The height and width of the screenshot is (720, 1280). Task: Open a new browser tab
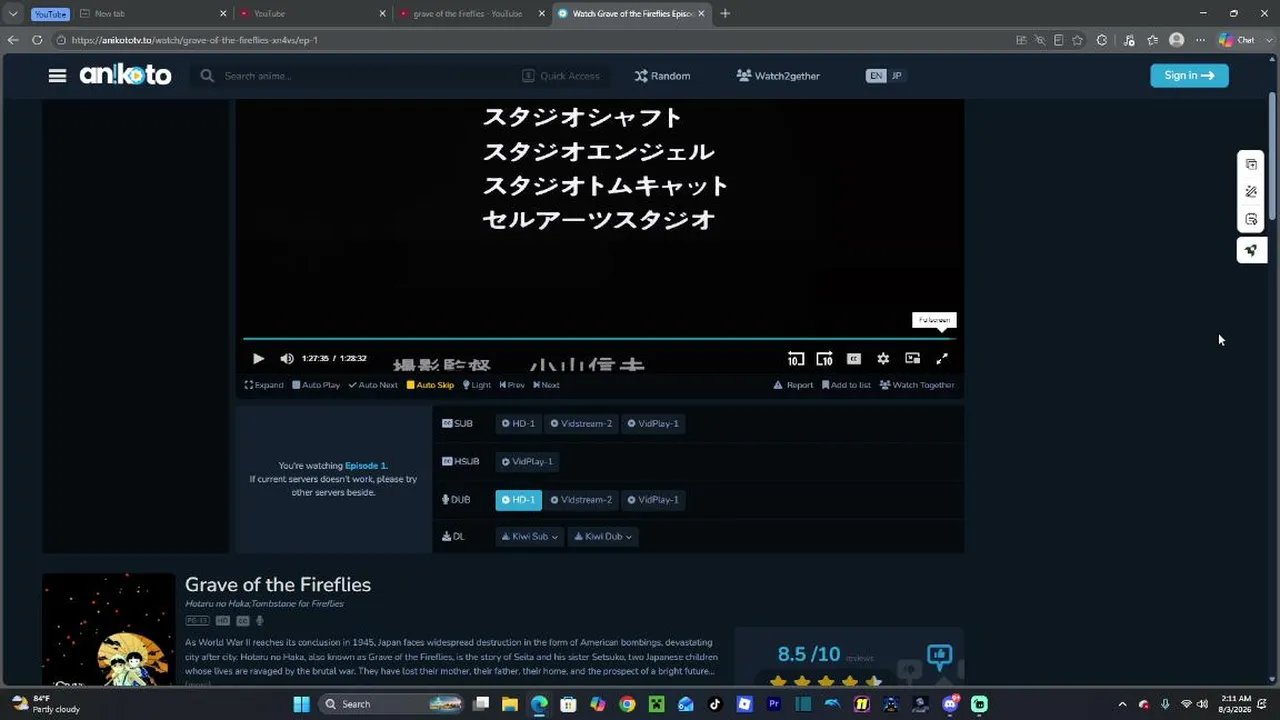725,14
